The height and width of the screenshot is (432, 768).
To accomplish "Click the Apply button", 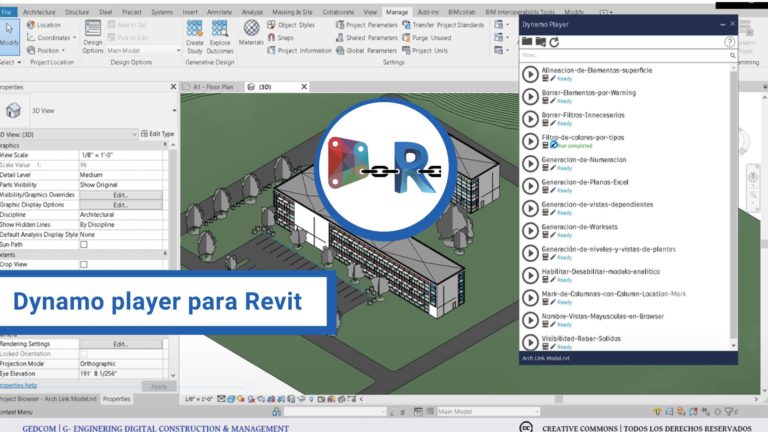I will [159, 386].
